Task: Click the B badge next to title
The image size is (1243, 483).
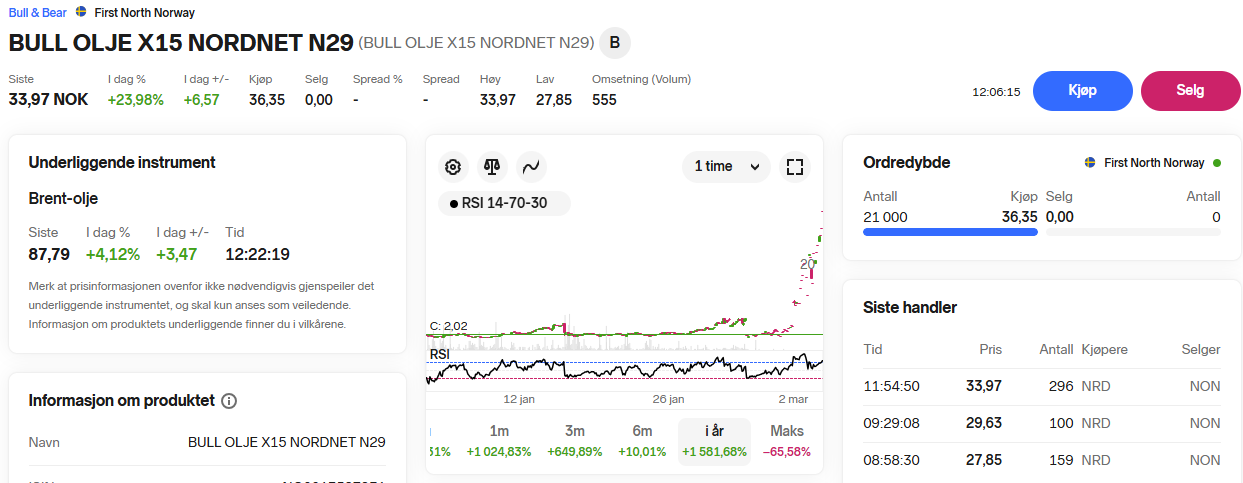Action: pos(614,42)
